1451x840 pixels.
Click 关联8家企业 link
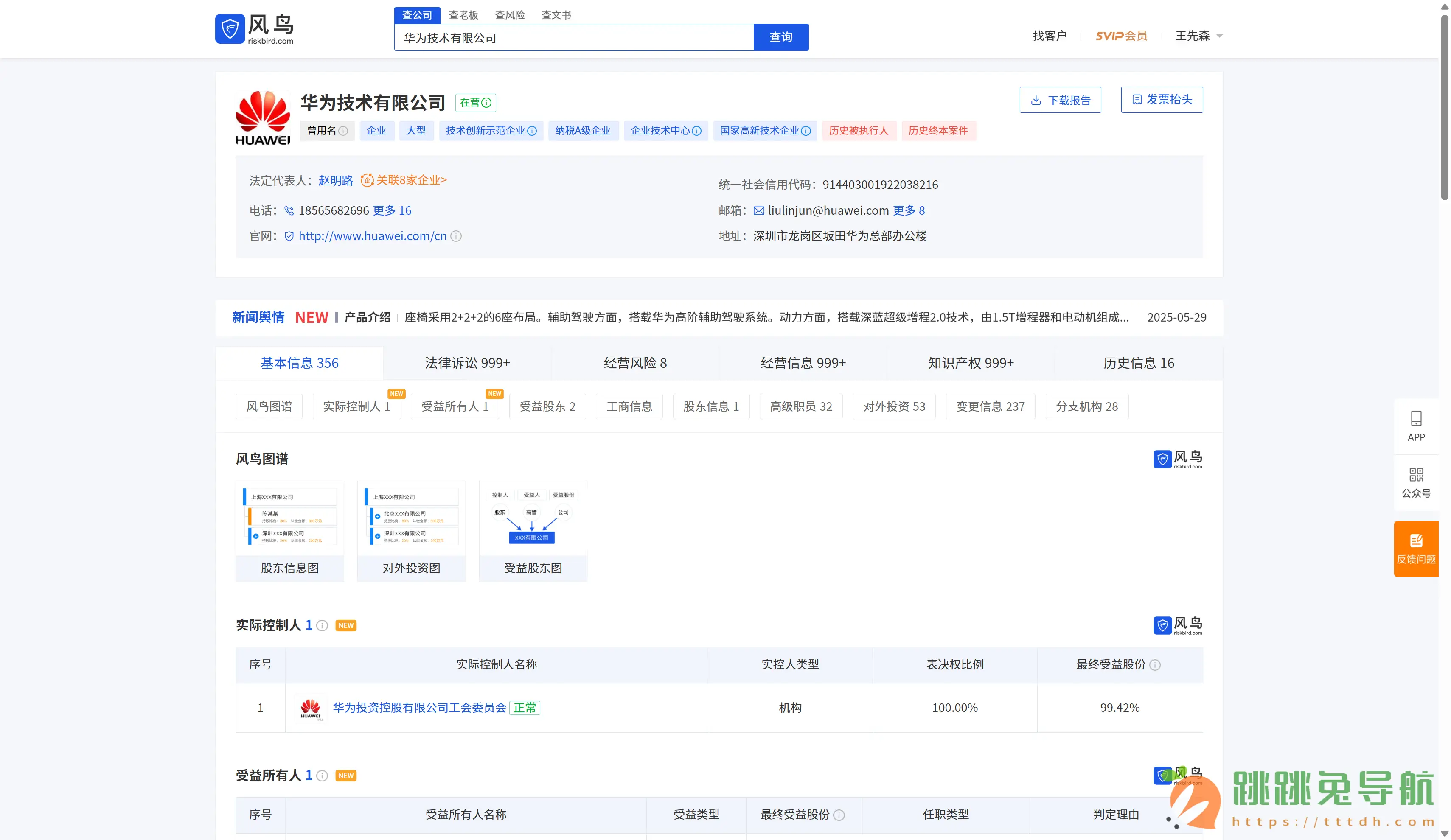pos(411,180)
